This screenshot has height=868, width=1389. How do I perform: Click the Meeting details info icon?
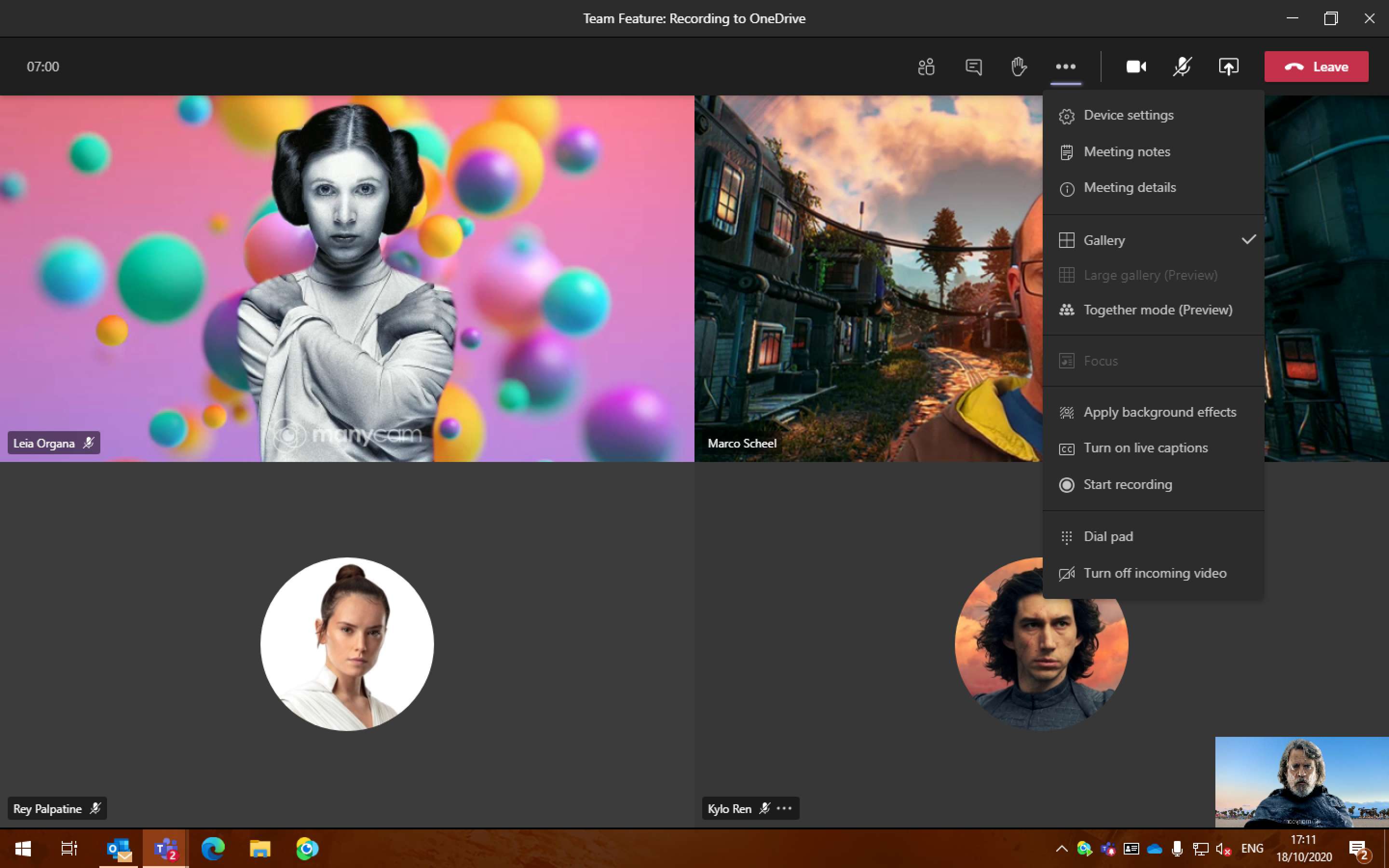pyautogui.click(x=1066, y=189)
